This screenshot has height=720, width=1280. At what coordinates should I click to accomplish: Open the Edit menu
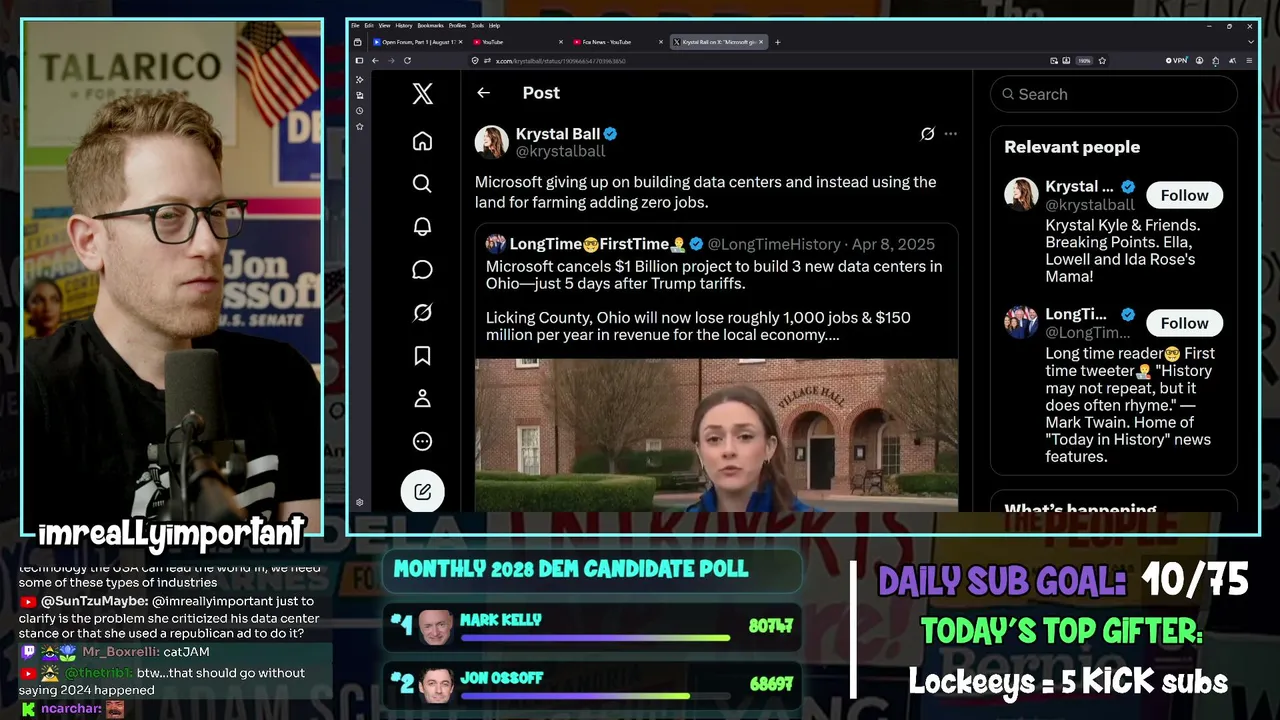click(369, 25)
